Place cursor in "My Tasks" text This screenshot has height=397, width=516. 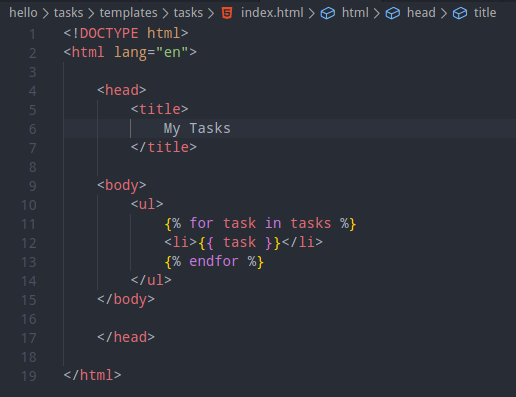tap(197, 128)
